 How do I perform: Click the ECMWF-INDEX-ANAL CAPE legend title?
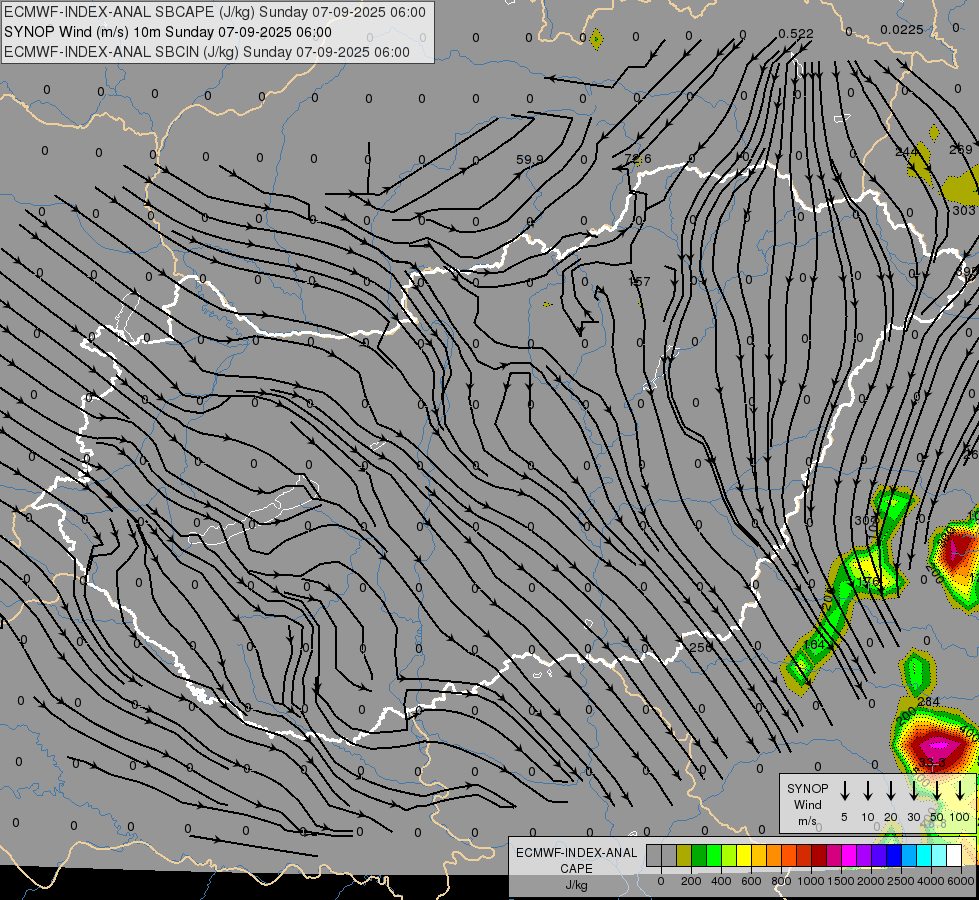576,868
